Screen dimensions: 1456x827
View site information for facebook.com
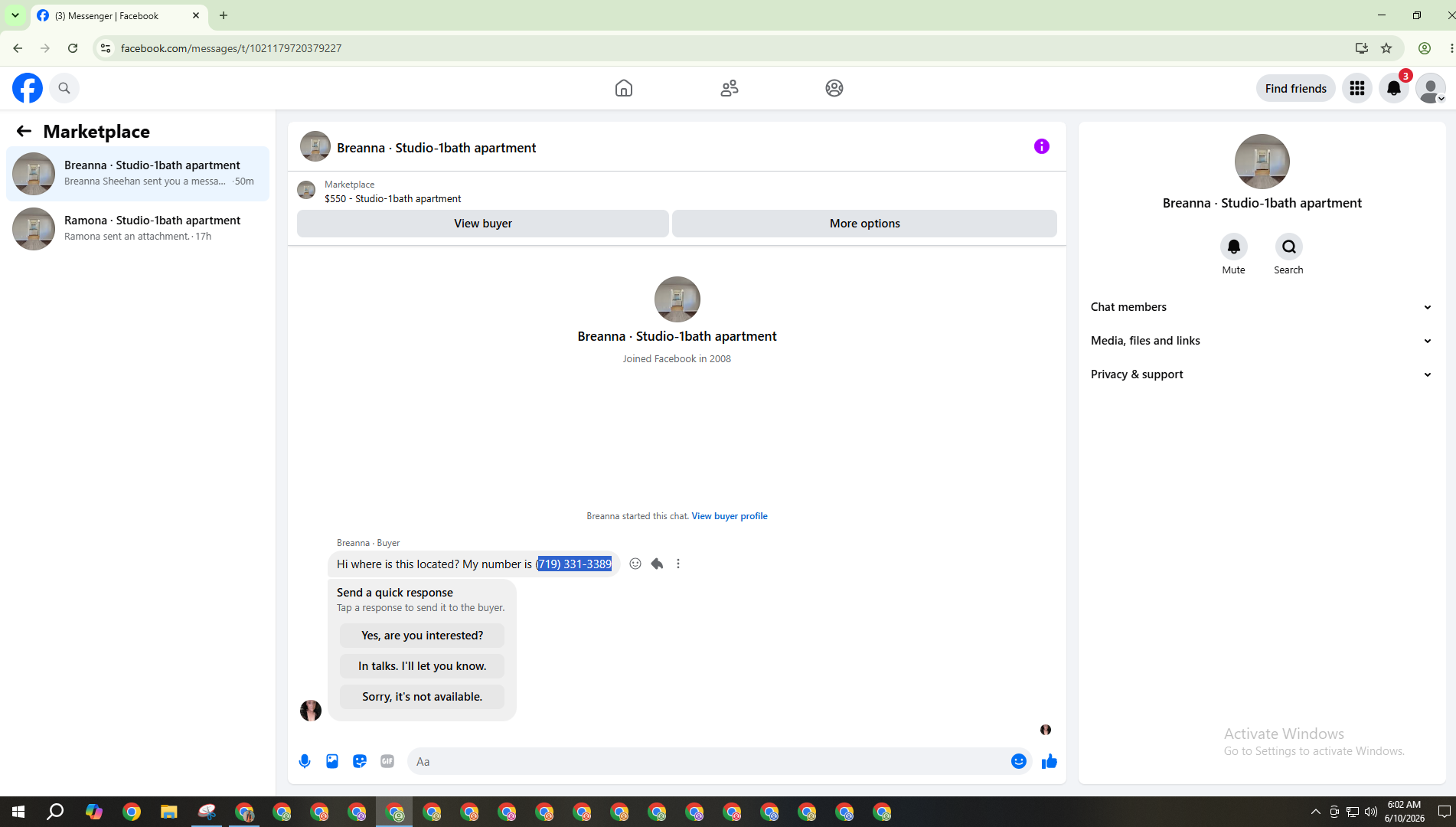106,48
